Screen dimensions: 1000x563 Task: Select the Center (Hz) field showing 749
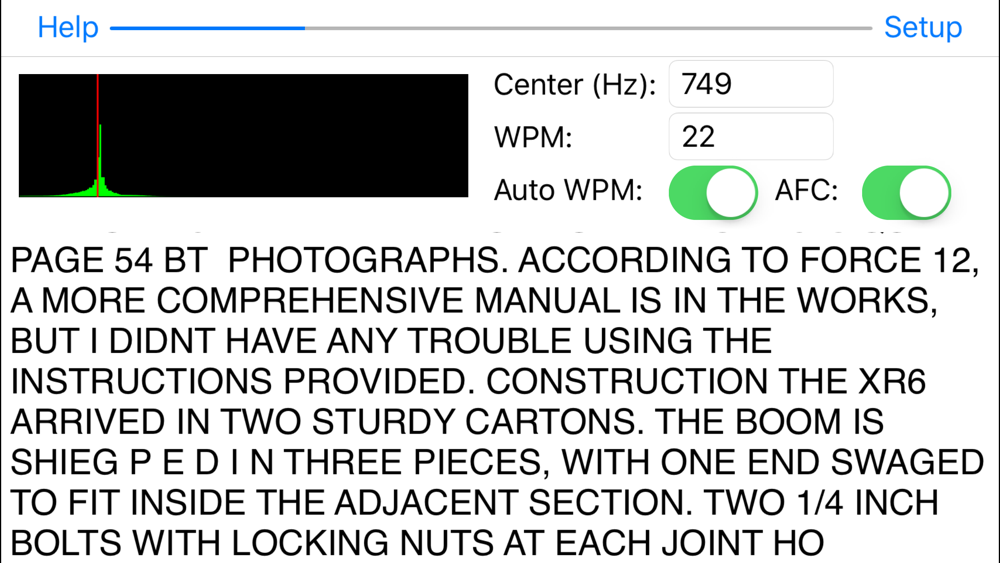(751, 84)
